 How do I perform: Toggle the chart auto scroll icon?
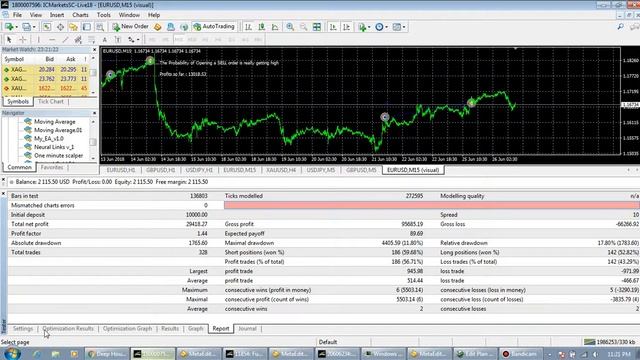point(333,27)
